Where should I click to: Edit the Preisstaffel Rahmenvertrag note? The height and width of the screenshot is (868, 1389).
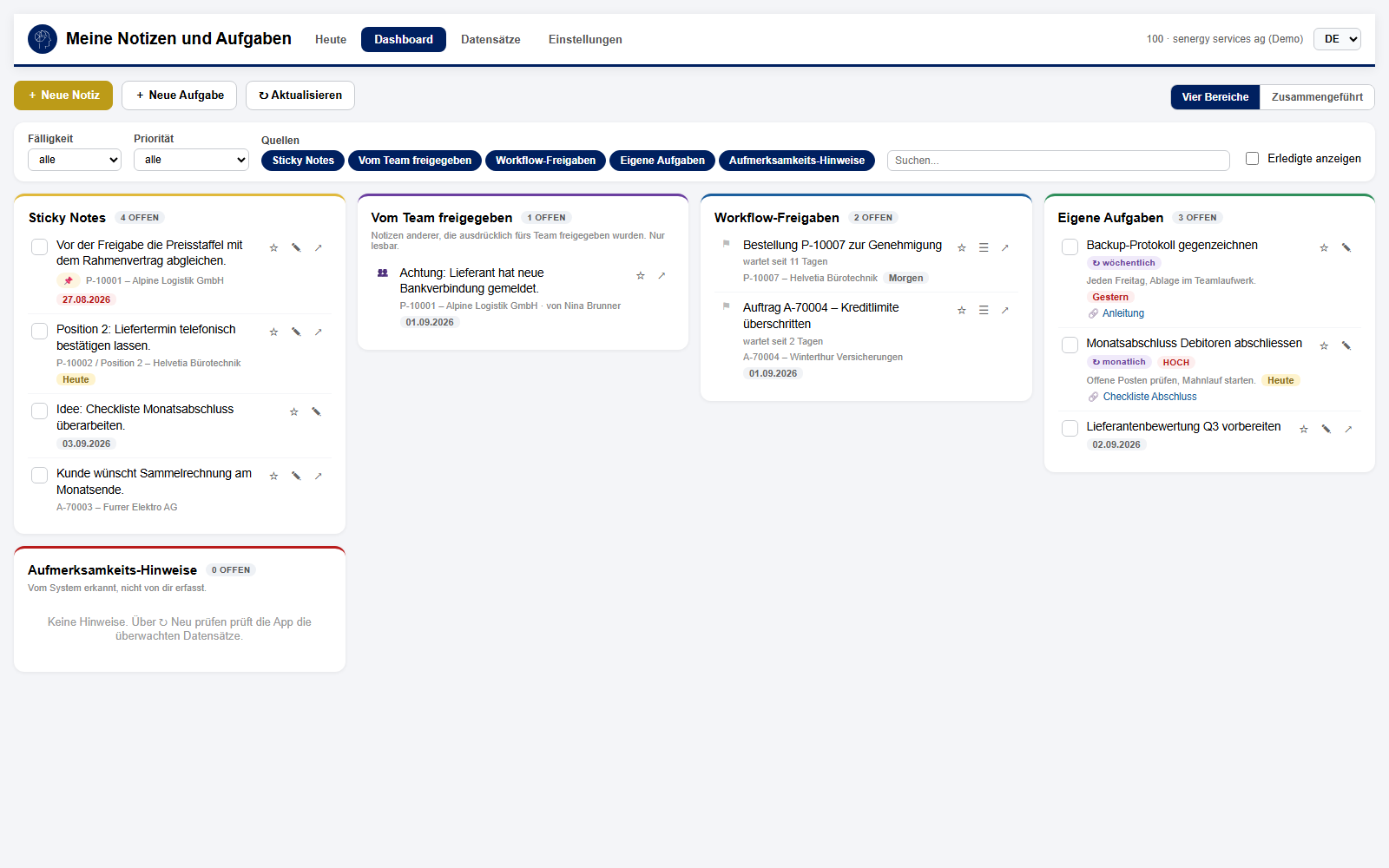pyautogui.click(x=296, y=247)
